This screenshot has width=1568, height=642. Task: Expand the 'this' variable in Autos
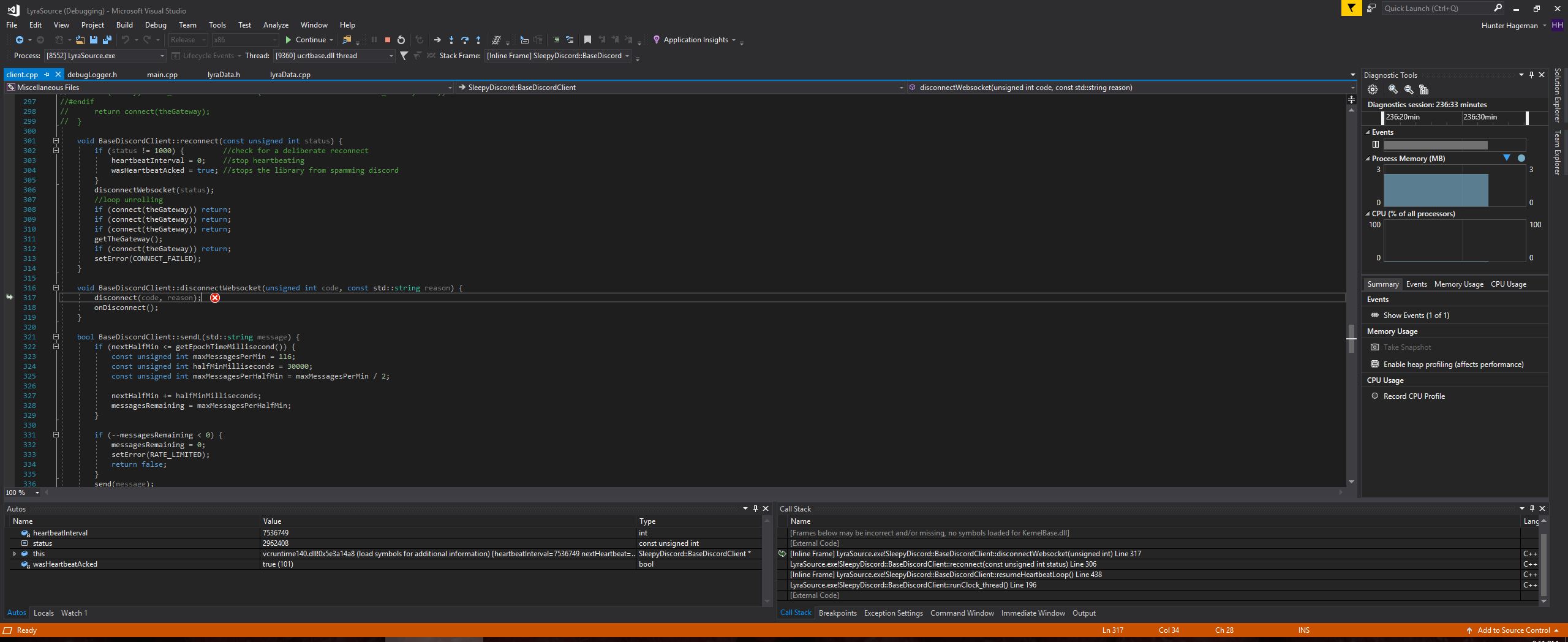15,553
